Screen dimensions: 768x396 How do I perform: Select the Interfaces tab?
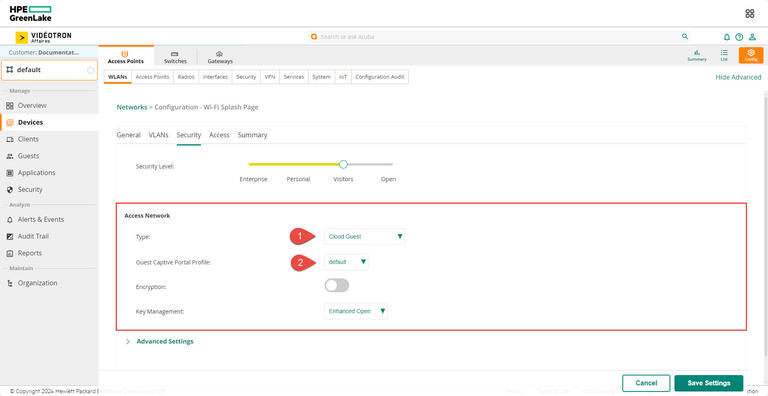[x=215, y=77]
